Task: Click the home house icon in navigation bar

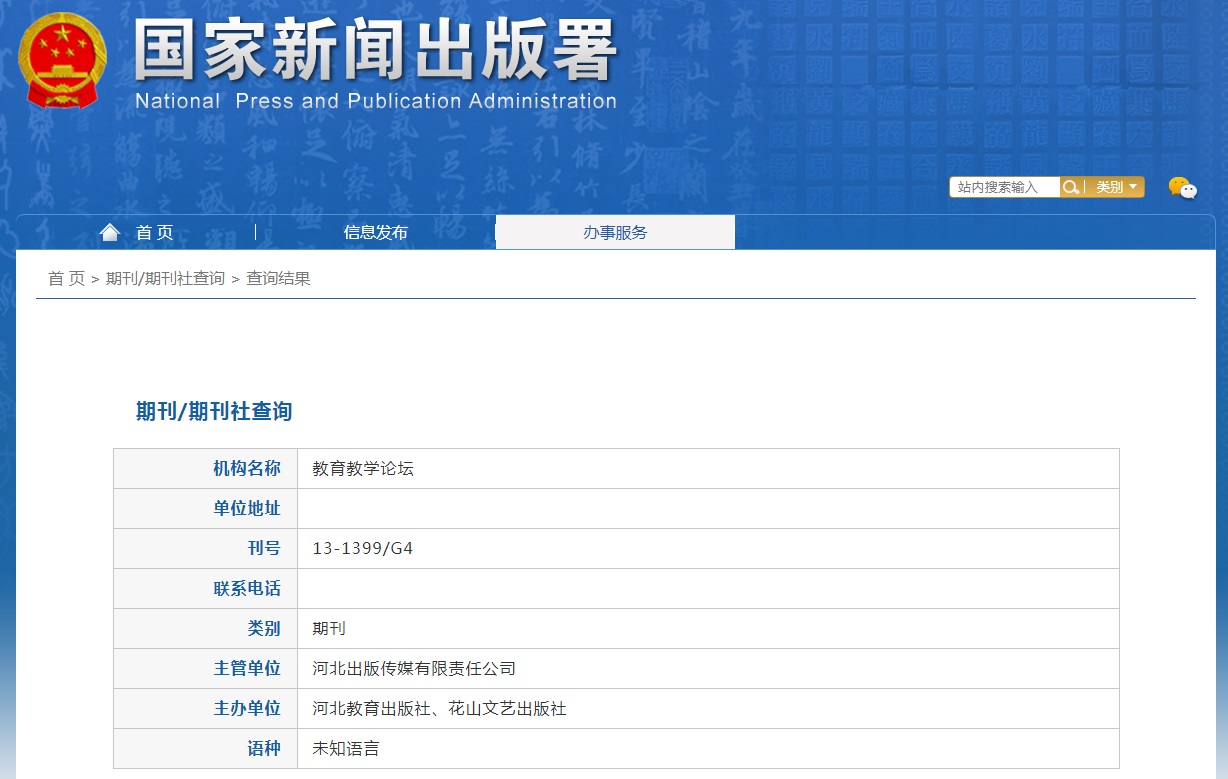Action: [x=110, y=231]
